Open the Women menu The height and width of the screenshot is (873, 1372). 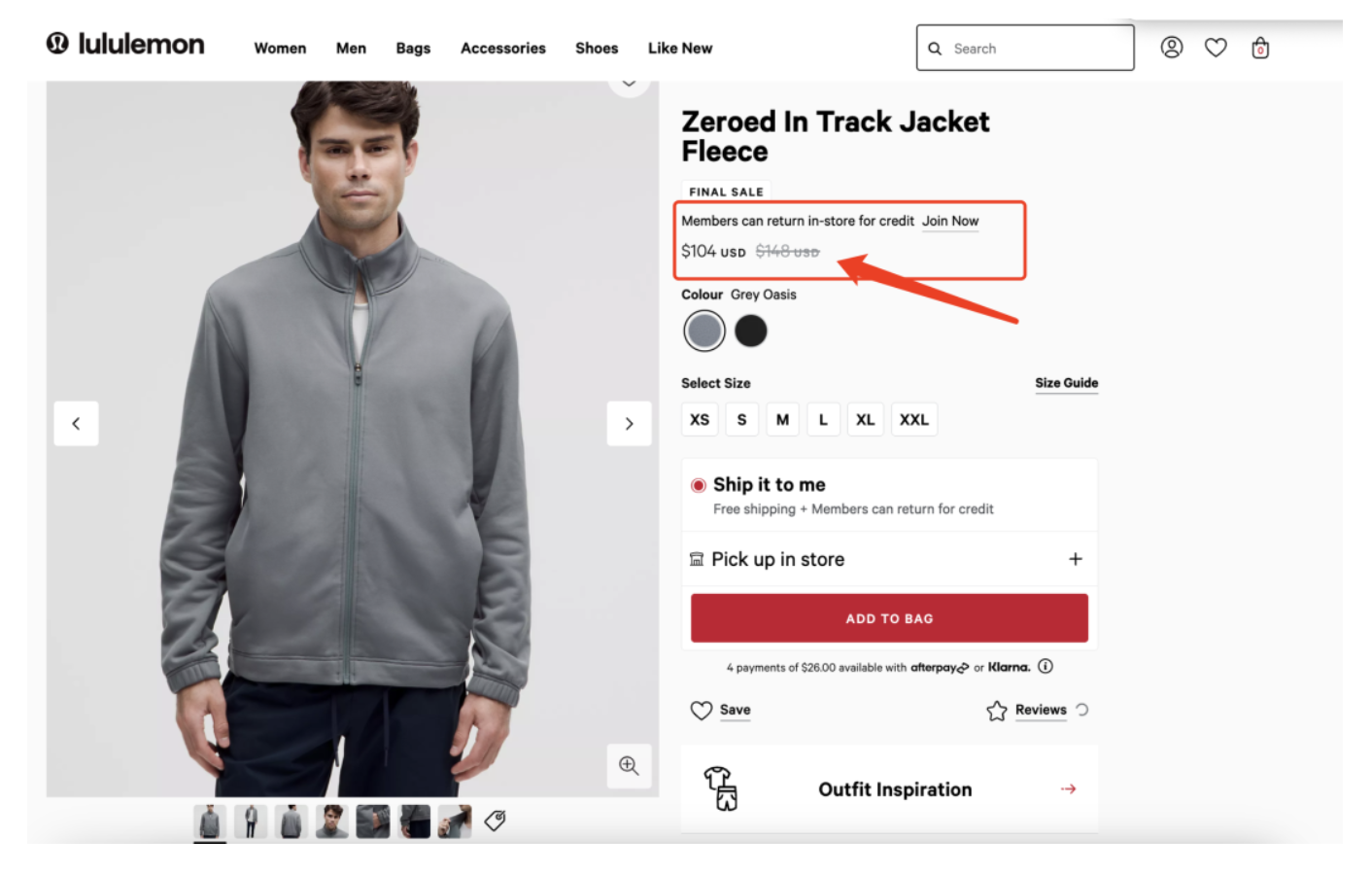pos(280,49)
